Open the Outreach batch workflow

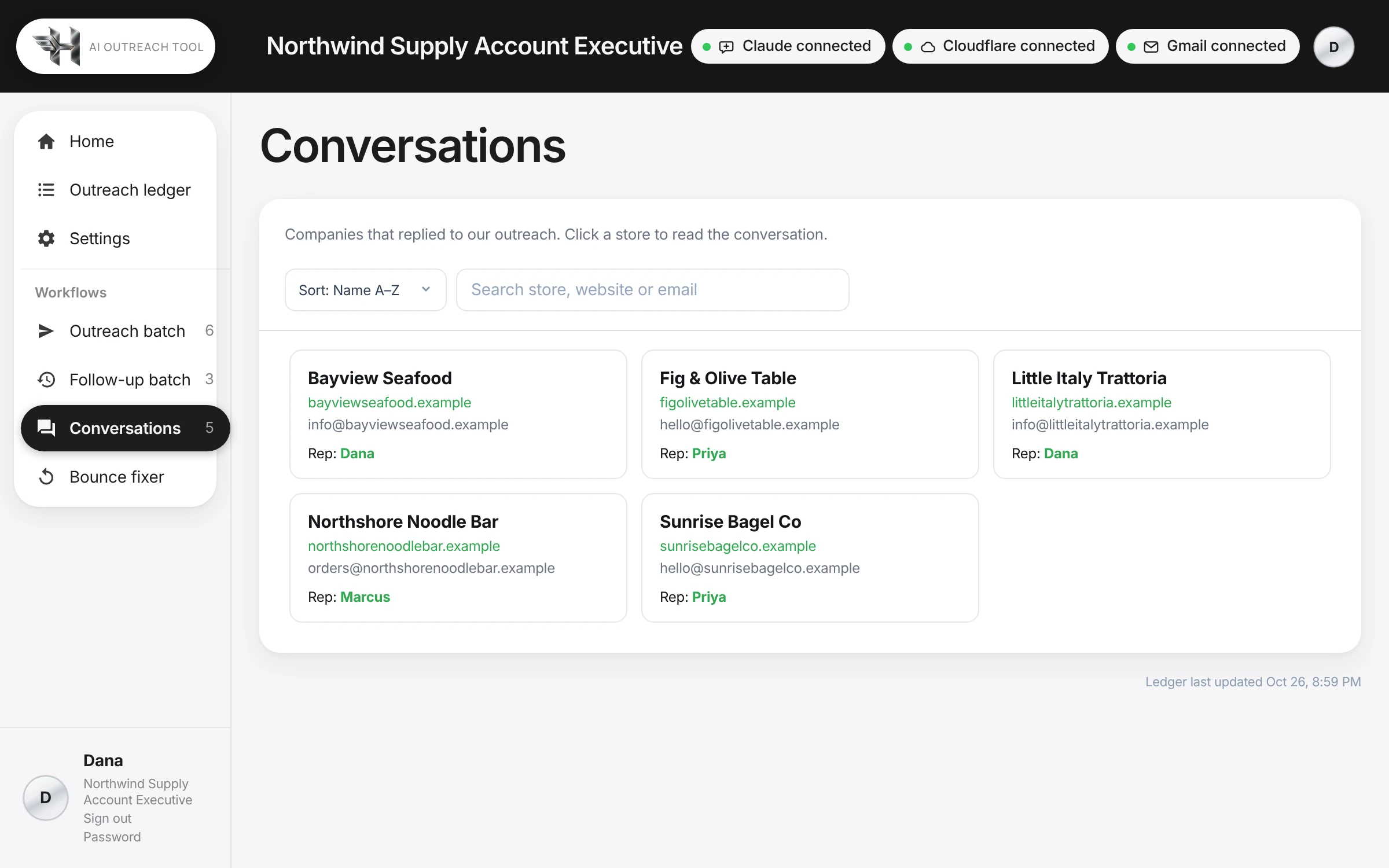tap(125, 331)
